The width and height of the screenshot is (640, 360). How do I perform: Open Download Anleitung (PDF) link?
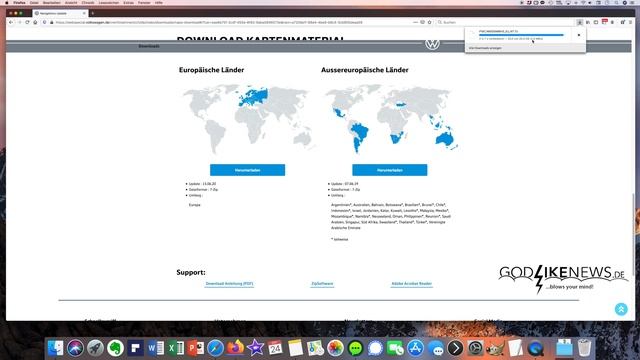(x=229, y=283)
